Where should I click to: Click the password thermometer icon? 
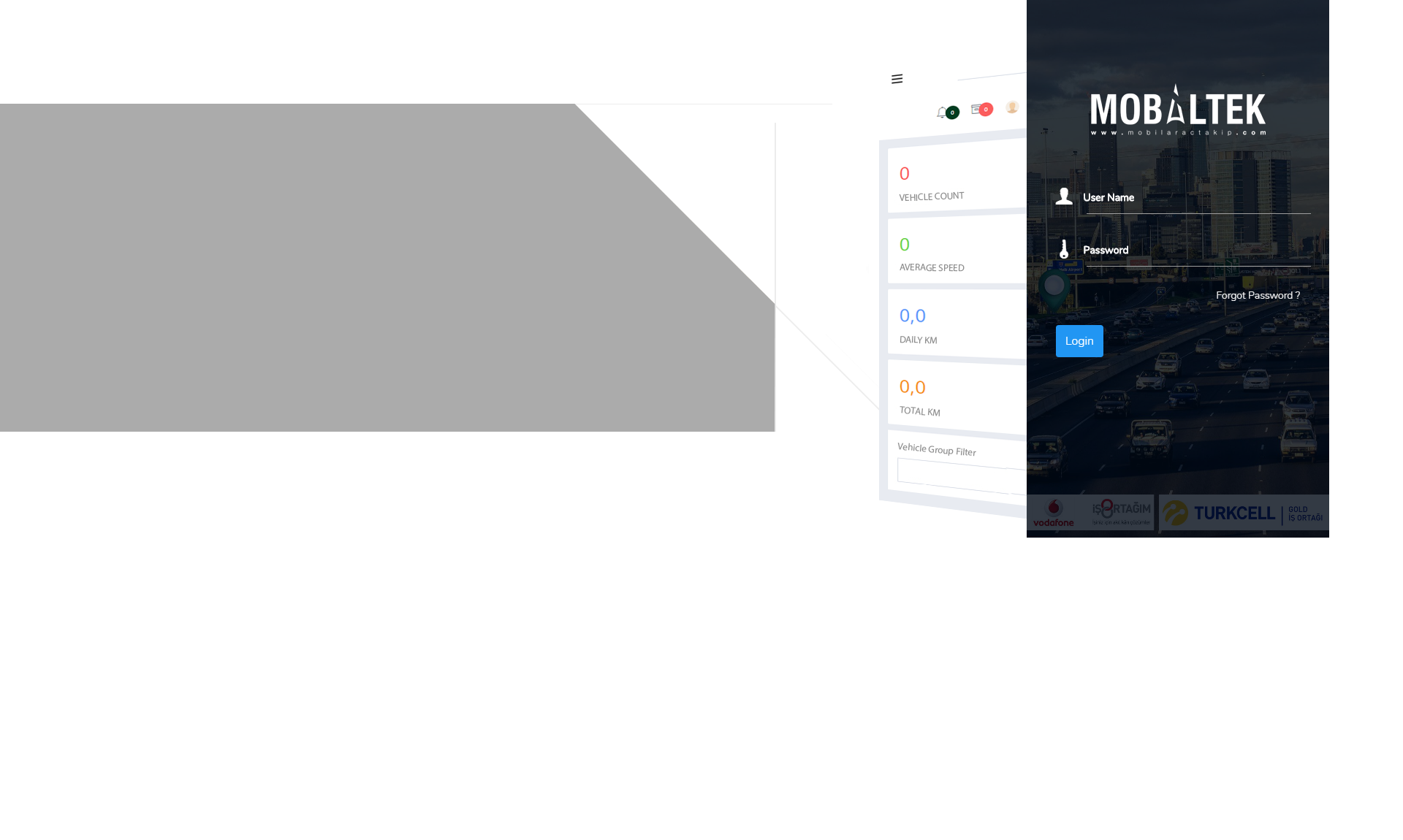(x=1064, y=249)
